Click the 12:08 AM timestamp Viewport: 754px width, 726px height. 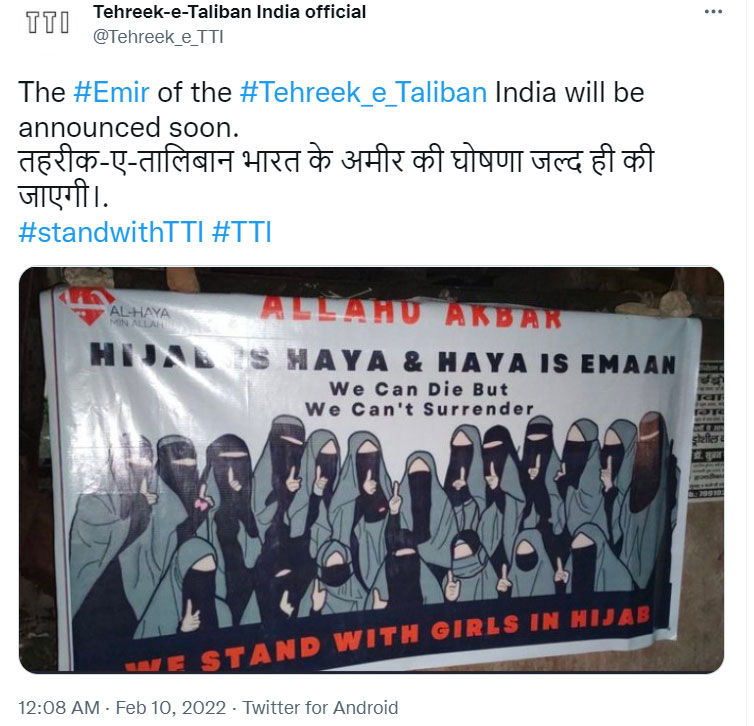pyautogui.click(x=59, y=707)
